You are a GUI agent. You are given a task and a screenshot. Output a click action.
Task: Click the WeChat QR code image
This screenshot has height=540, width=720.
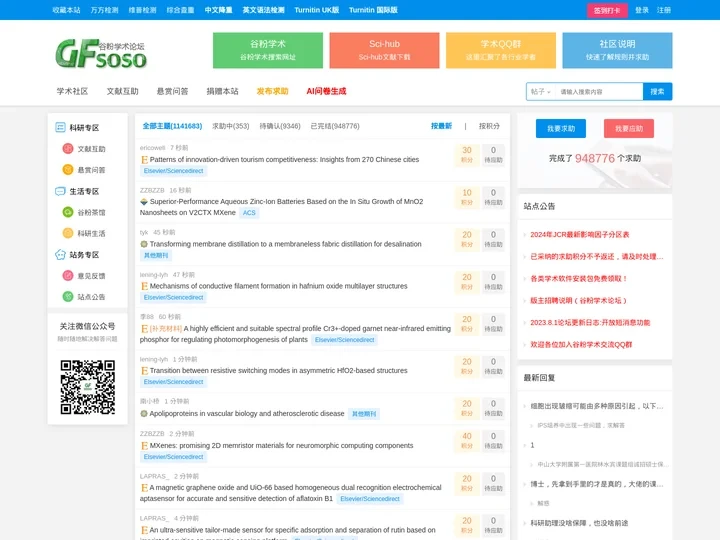[x=88, y=387]
